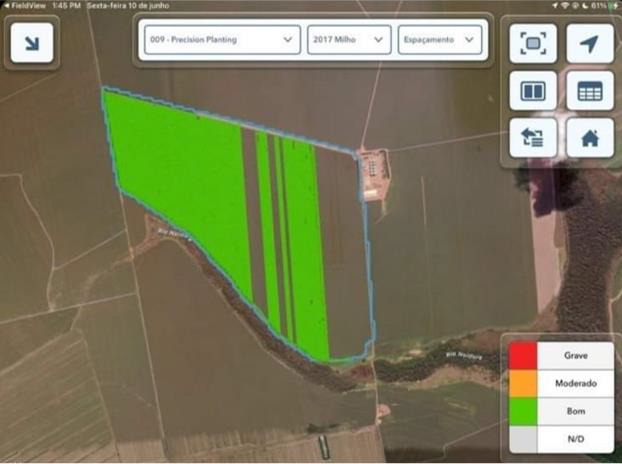Open the 009 - Precision Planting dropdown
The image size is (622, 464).
click(x=221, y=39)
